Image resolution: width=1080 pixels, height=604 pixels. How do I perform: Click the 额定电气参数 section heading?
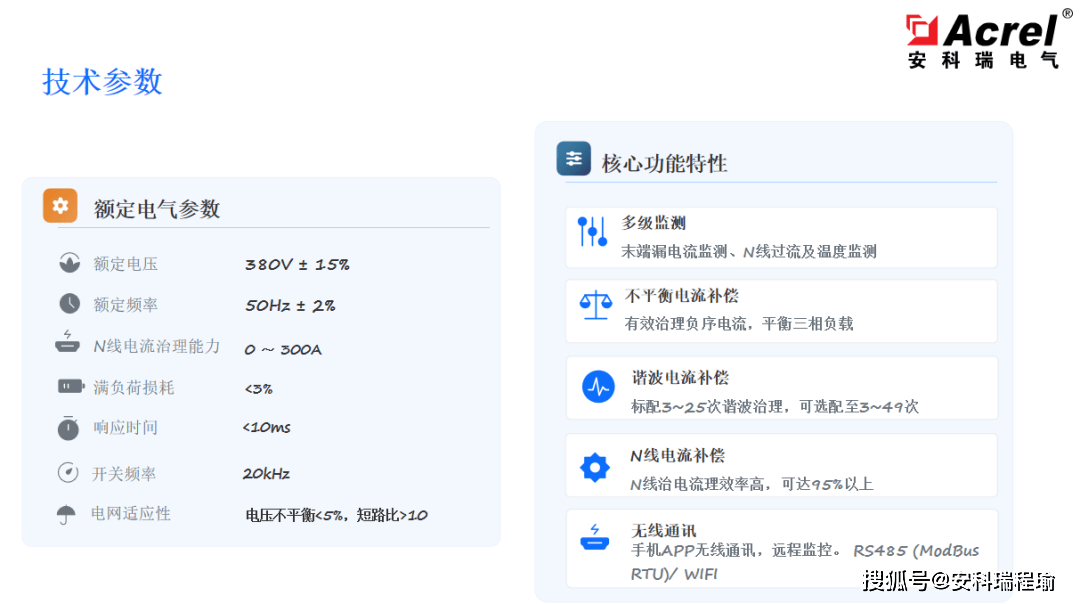[157, 209]
